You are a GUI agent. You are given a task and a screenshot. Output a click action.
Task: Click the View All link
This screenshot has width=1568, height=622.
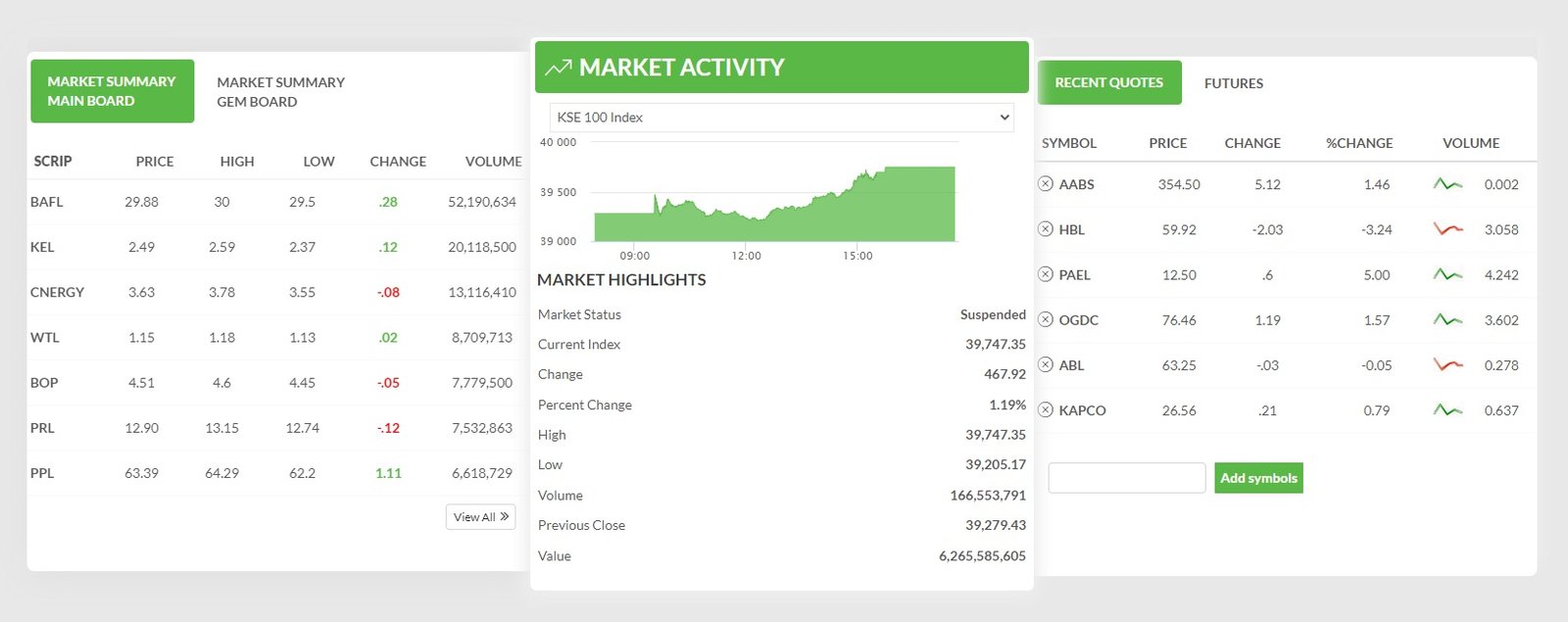[480, 517]
